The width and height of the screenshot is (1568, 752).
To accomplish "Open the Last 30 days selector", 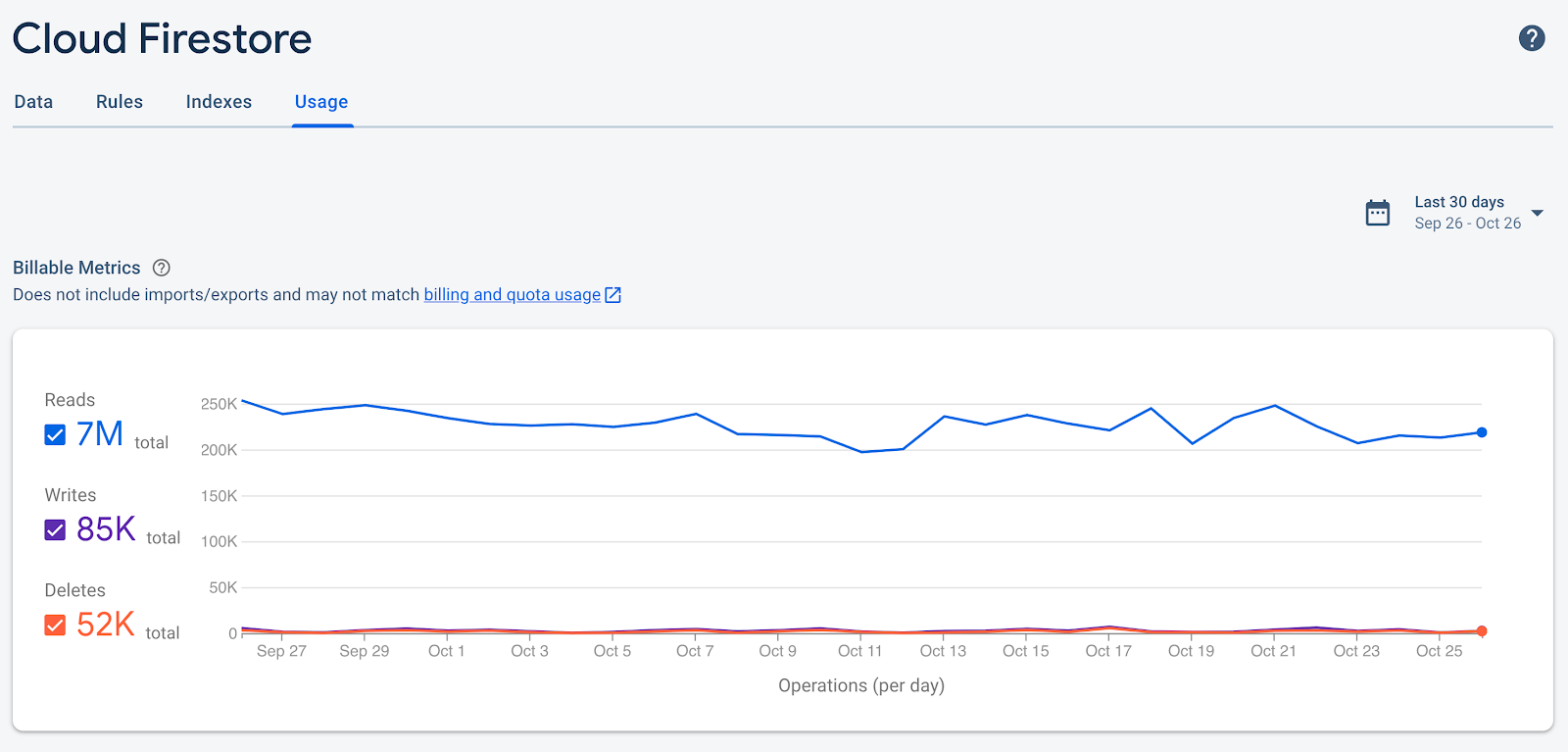I will point(1458,202).
